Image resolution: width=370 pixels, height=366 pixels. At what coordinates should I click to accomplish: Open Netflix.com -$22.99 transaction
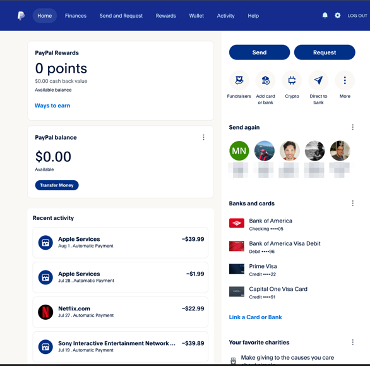click(120, 312)
